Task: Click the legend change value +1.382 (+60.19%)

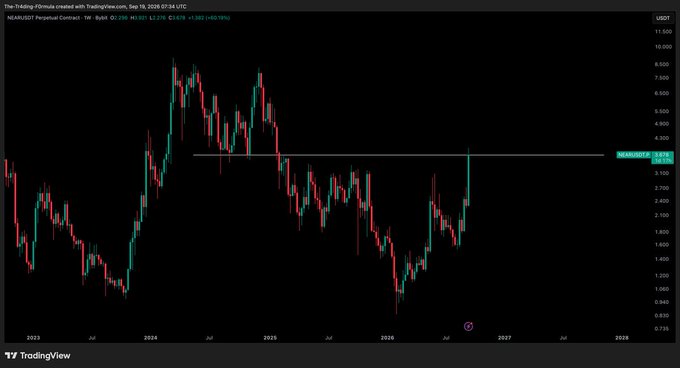Action: pos(209,18)
